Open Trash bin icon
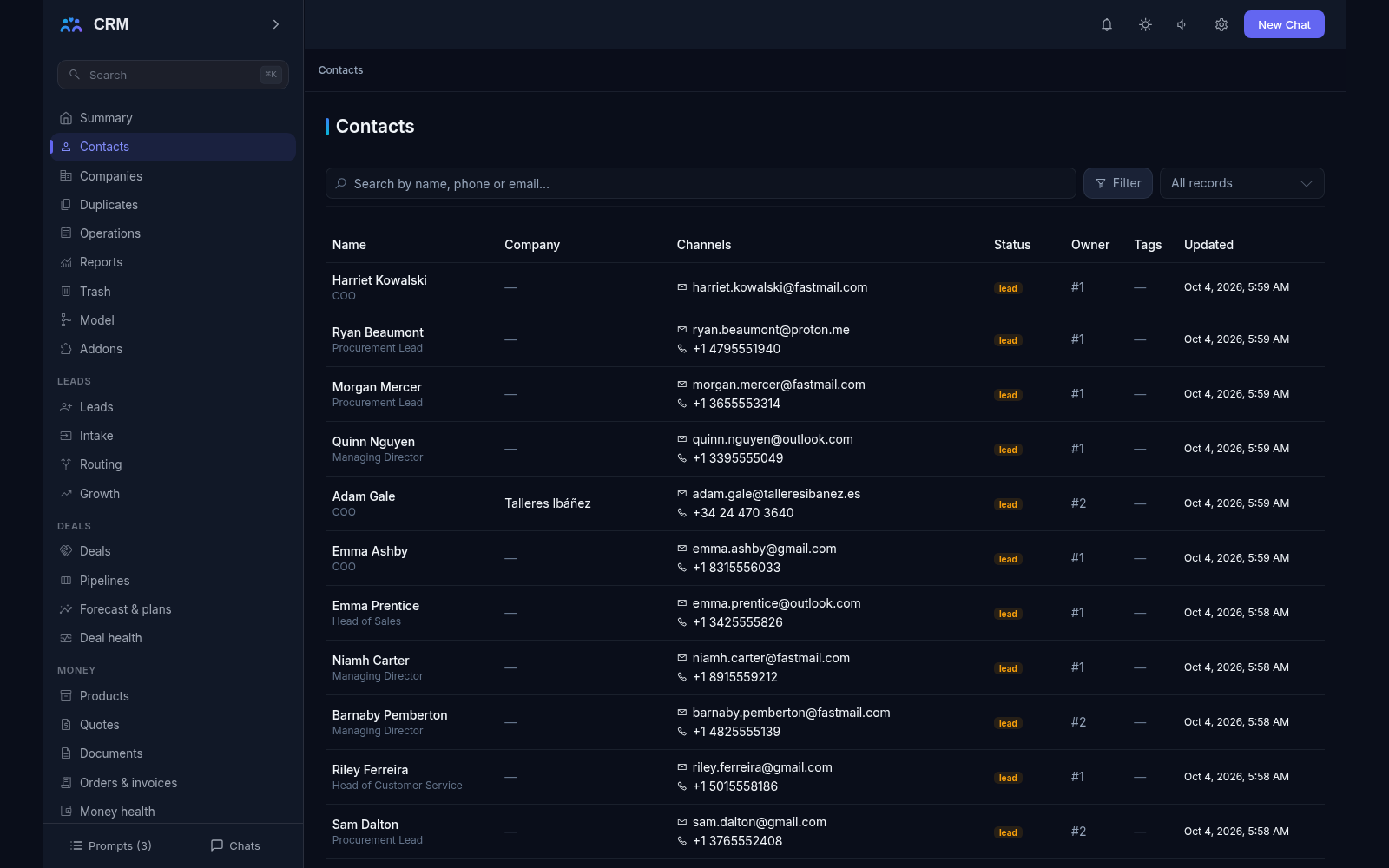 click(66, 292)
